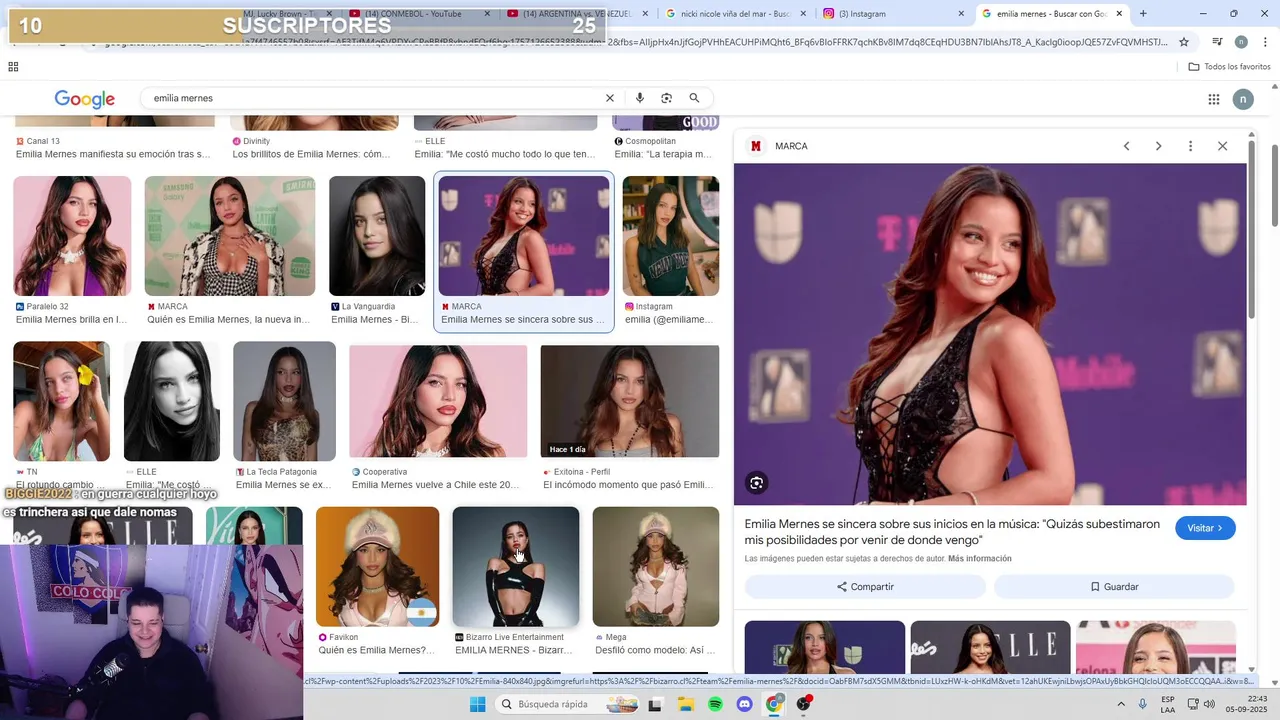Open a new browser tab
This screenshot has height=720, width=1280.
[x=1143, y=14]
